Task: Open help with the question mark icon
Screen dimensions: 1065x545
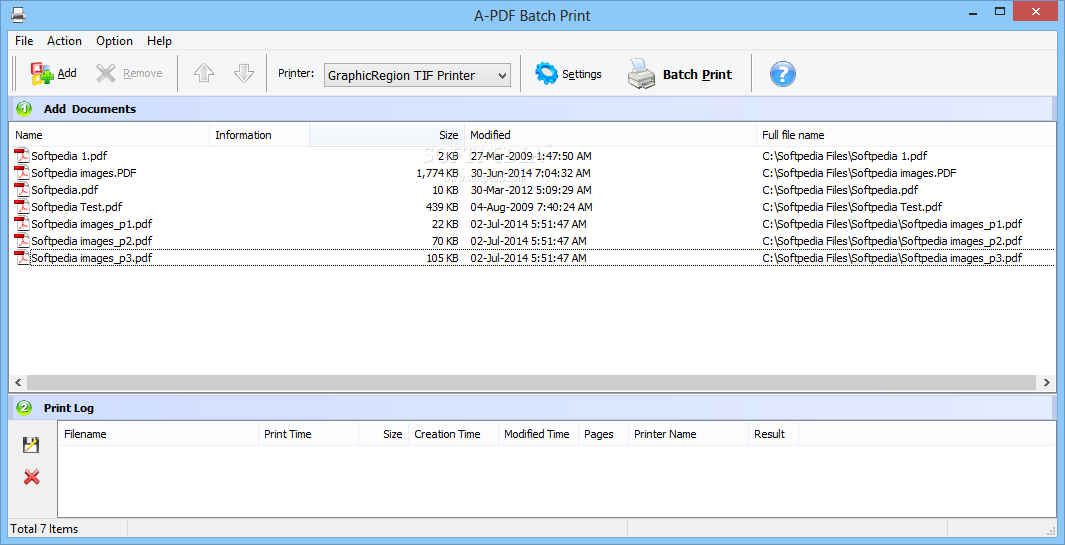Action: (782, 74)
